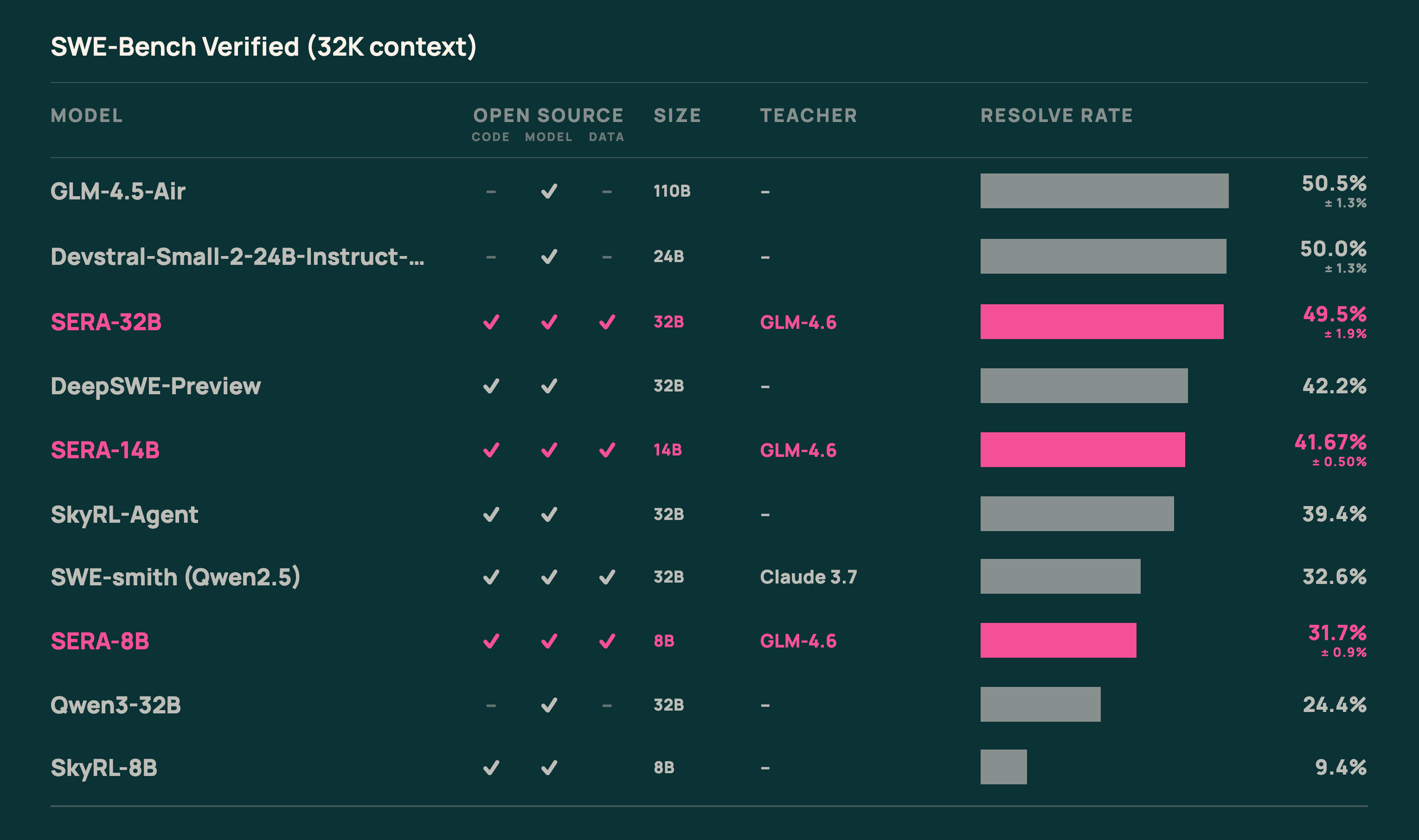Click the gray SkyRL-8B resolve rate bar
The image size is (1419, 840).
click(1003, 766)
